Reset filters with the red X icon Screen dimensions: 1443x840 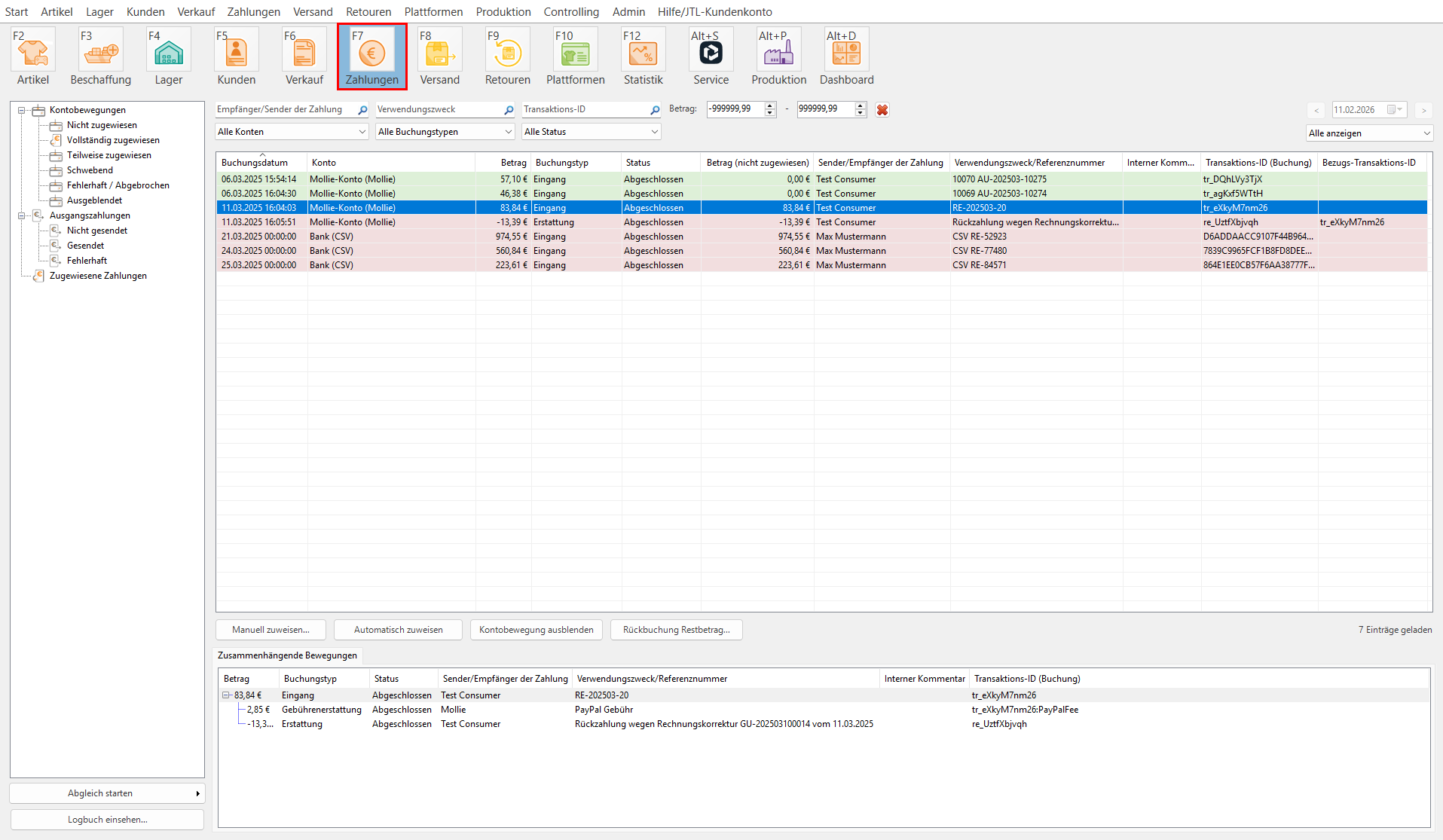882,110
